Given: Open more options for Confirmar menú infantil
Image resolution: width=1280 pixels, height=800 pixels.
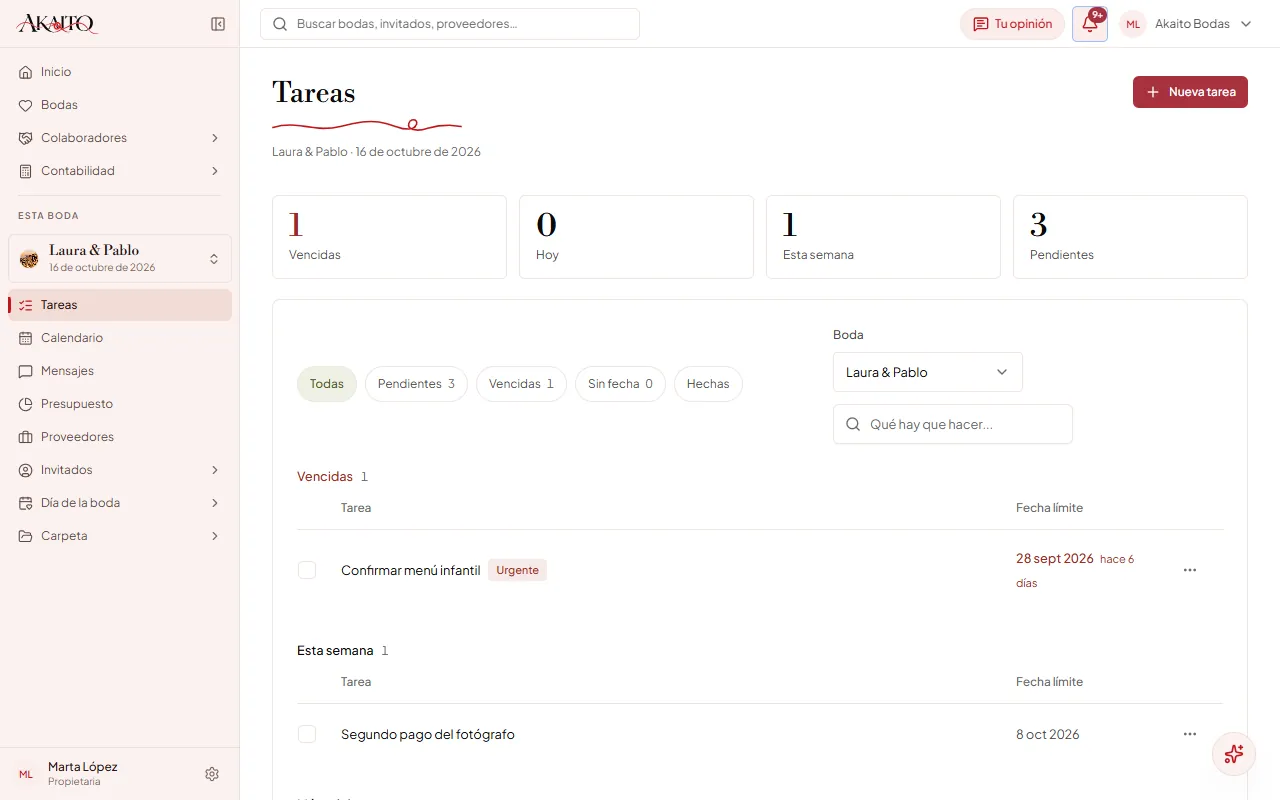Looking at the screenshot, I should coord(1190,570).
